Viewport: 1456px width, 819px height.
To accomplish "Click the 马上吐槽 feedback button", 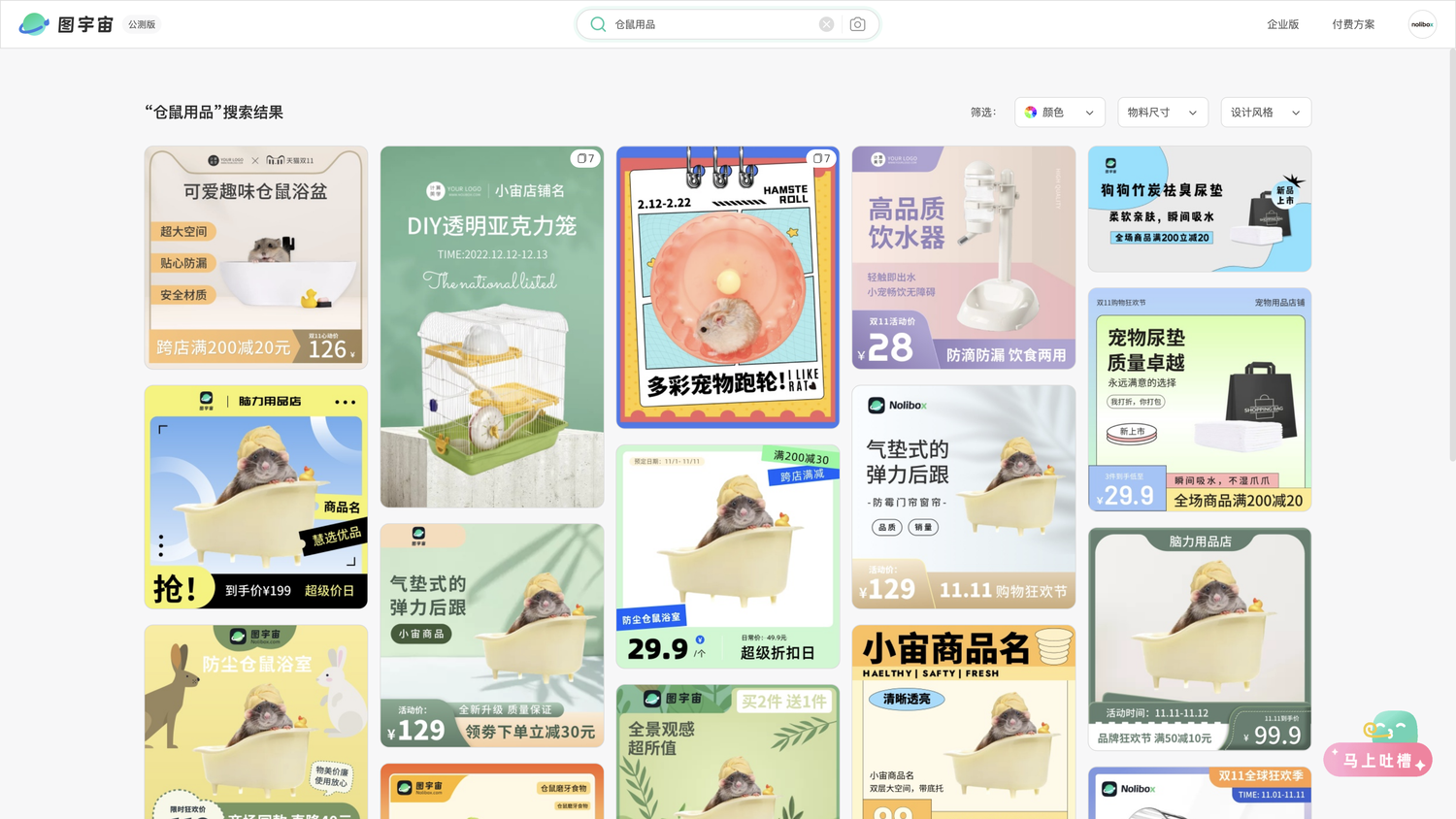I will (x=1377, y=761).
